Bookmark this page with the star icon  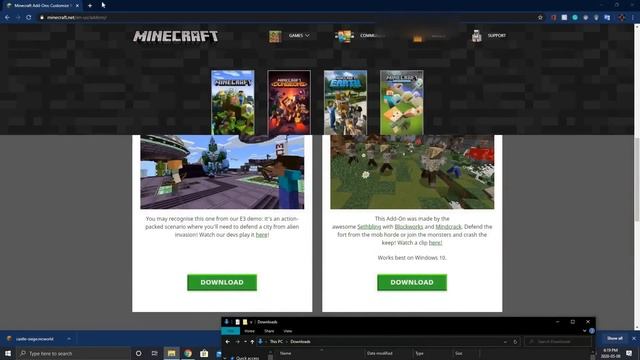(x=540, y=18)
